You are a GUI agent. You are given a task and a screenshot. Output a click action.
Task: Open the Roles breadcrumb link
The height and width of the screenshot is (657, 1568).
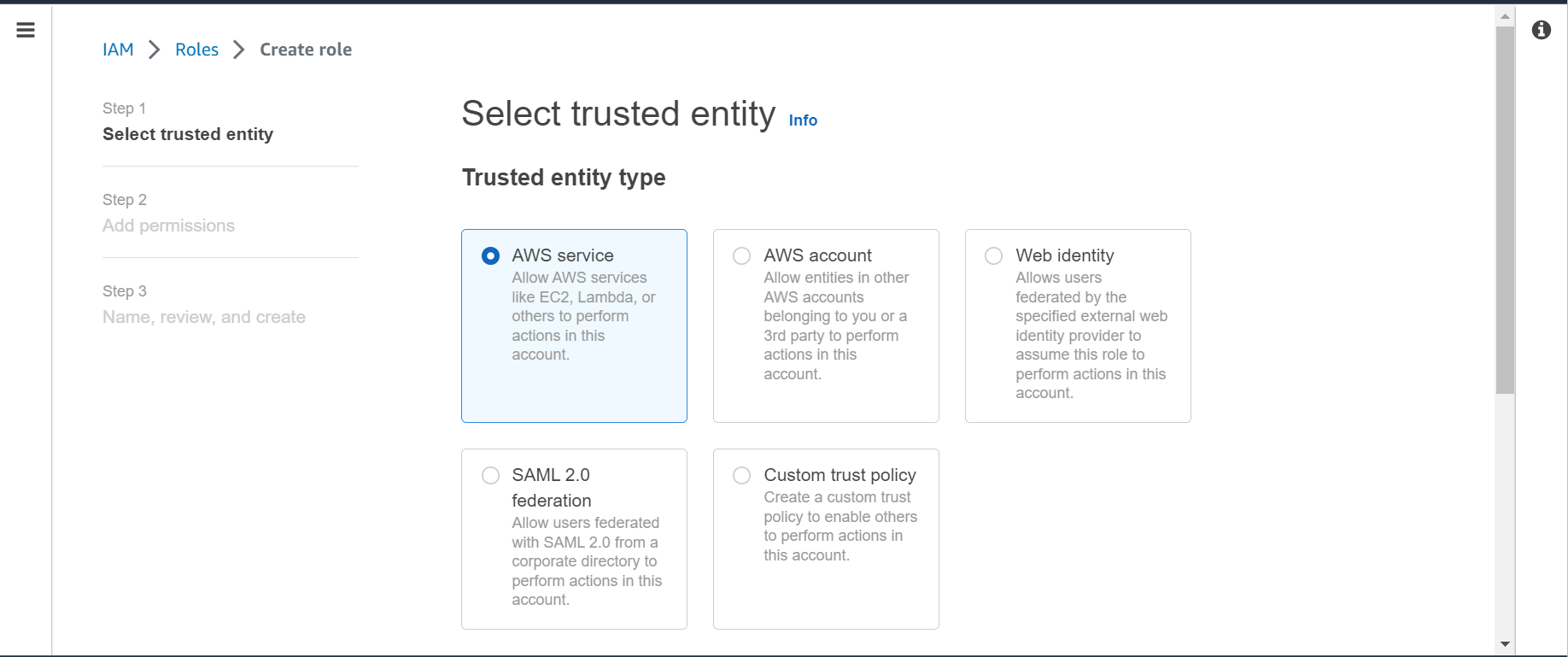coord(196,50)
